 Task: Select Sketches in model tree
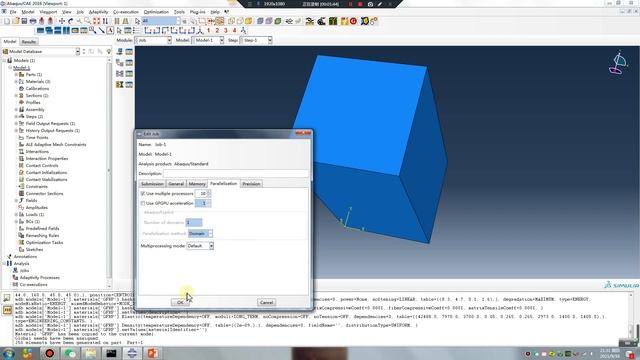(34, 249)
